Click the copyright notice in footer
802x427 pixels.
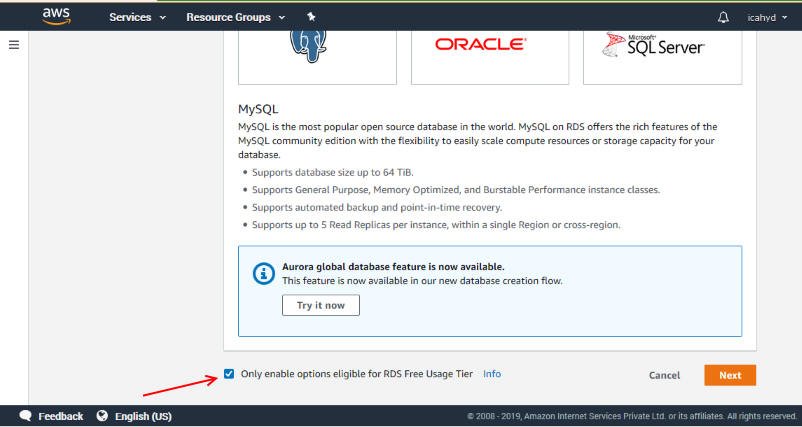pyautogui.click(x=632, y=416)
